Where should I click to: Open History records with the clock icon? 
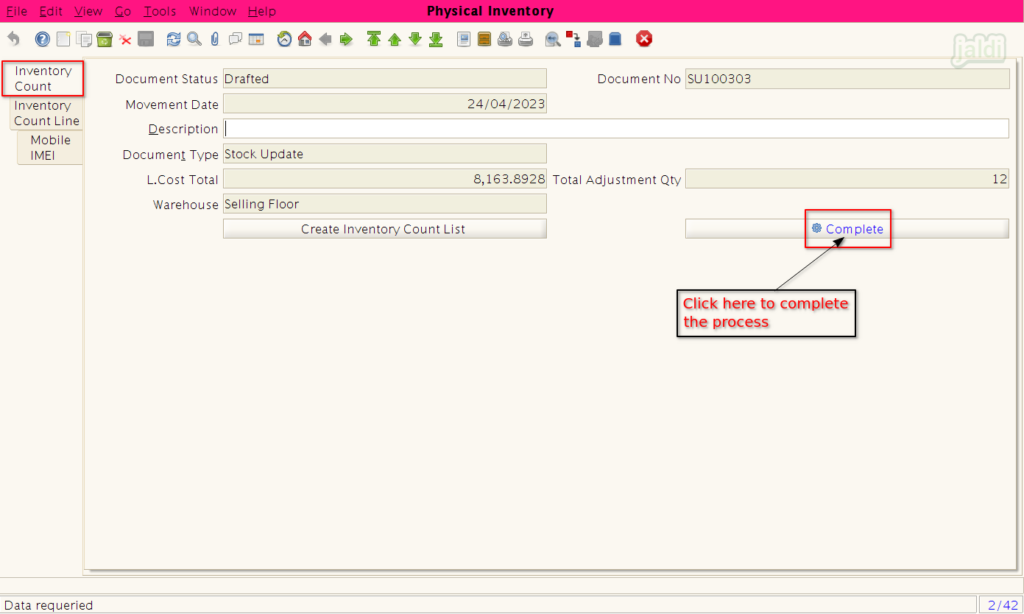(x=284, y=39)
